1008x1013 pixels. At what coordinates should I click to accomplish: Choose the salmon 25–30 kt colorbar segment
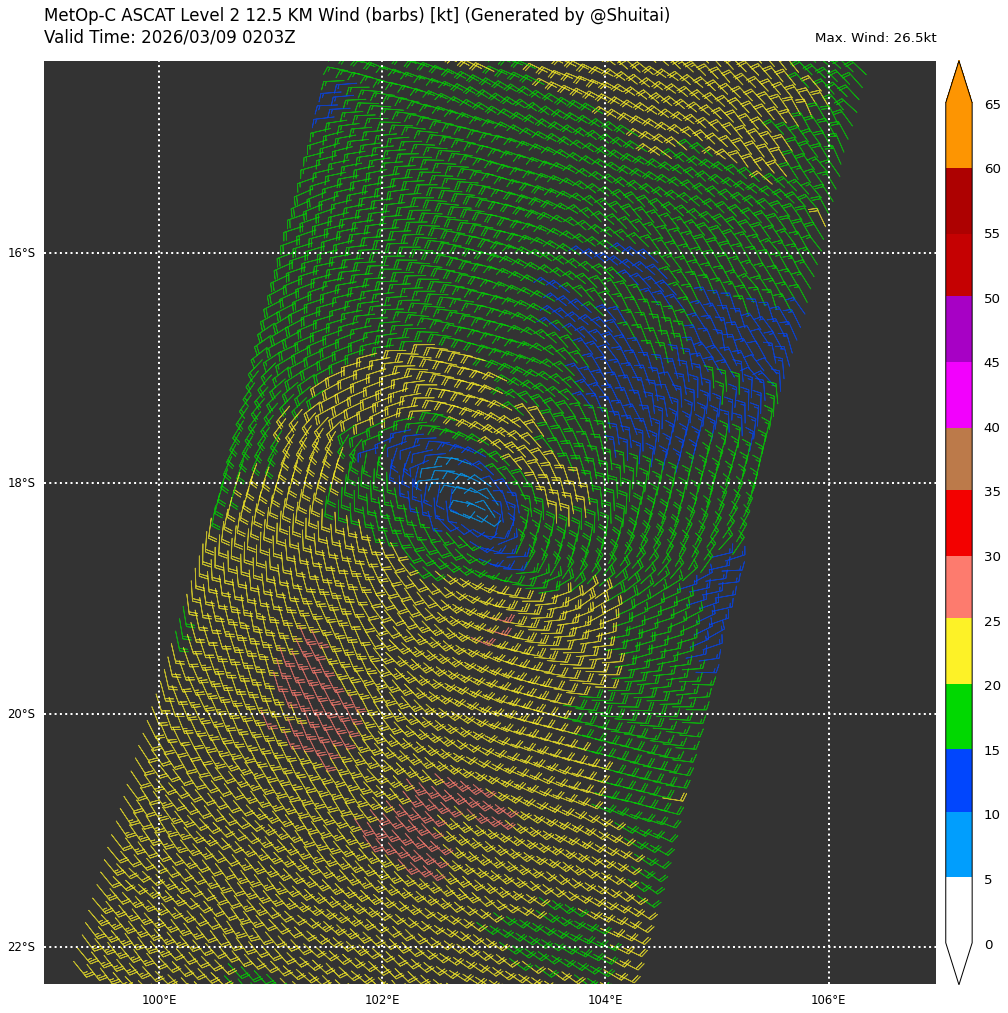point(958,586)
